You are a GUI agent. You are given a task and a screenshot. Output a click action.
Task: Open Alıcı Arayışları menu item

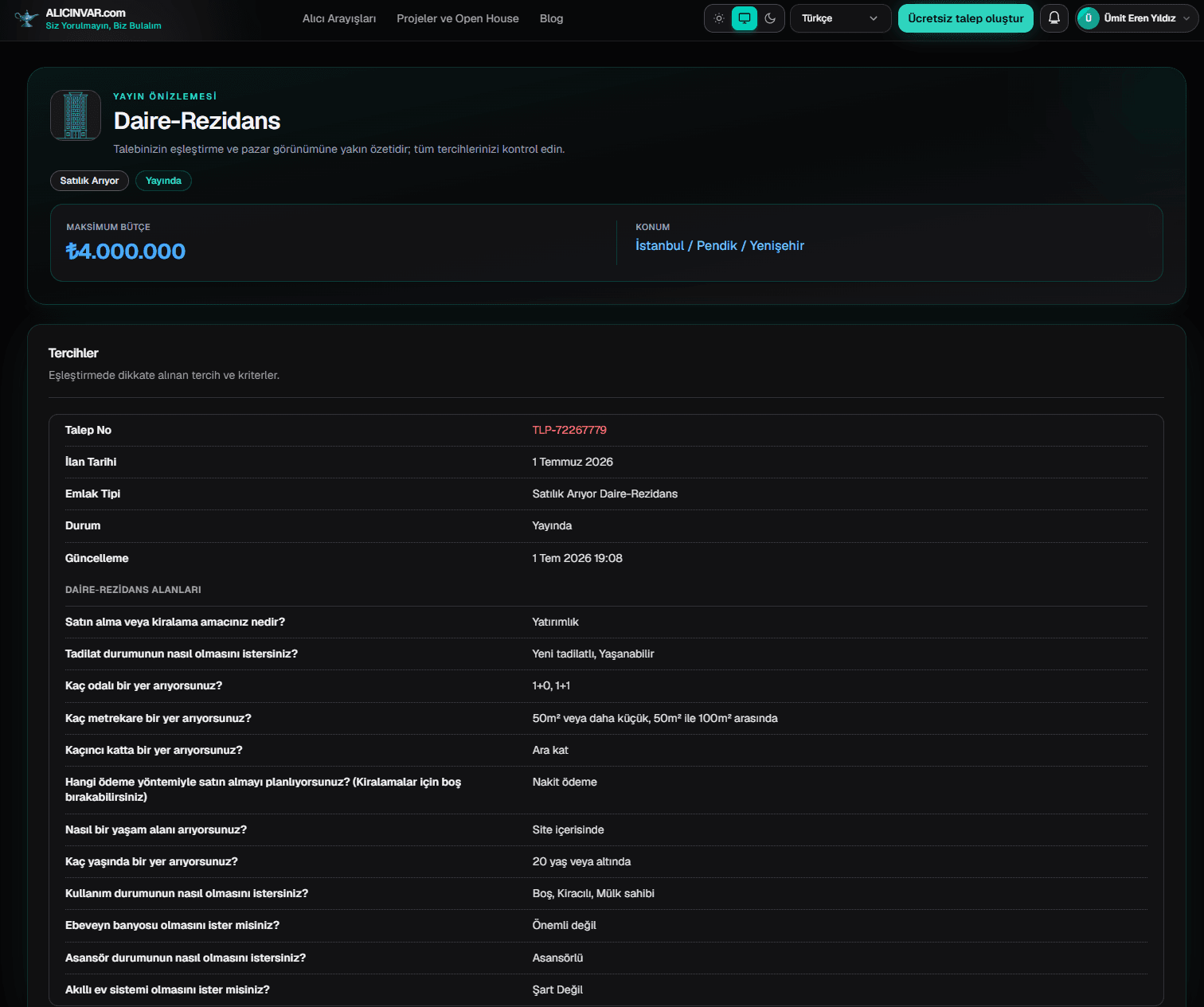[339, 18]
